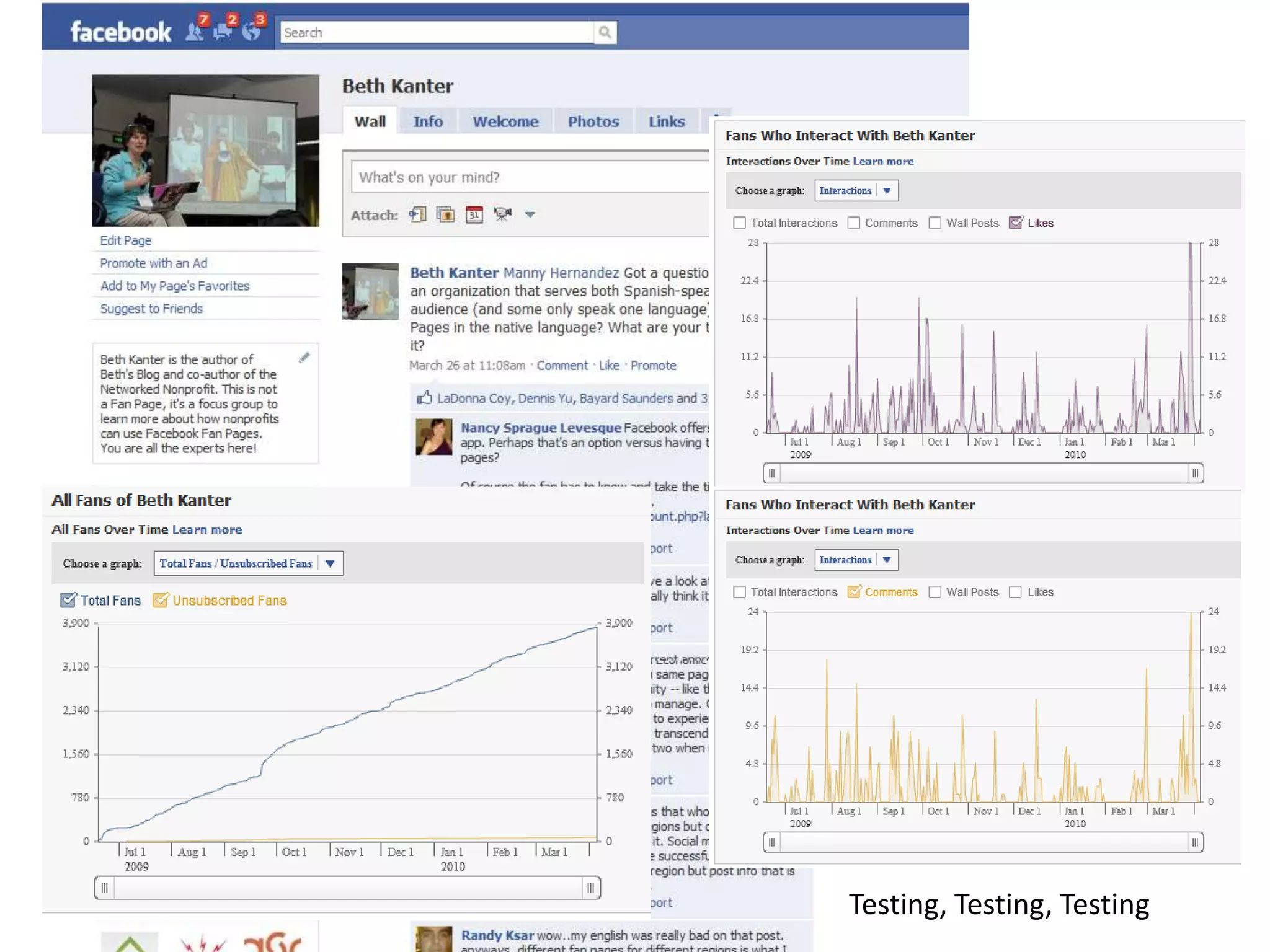Click the Promote with an Ad link
The height and width of the screenshot is (952, 1270).
pyautogui.click(x=154, y=263)
